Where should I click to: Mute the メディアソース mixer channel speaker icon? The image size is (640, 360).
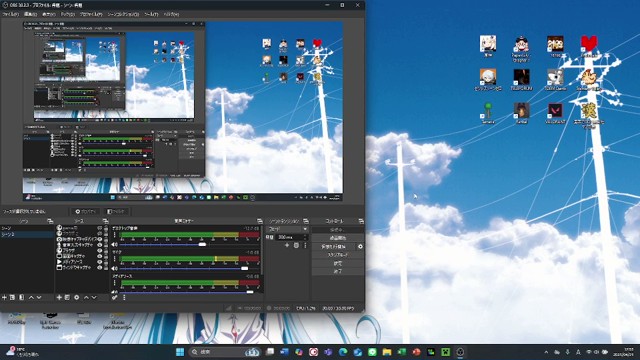(x=115, y=292)
